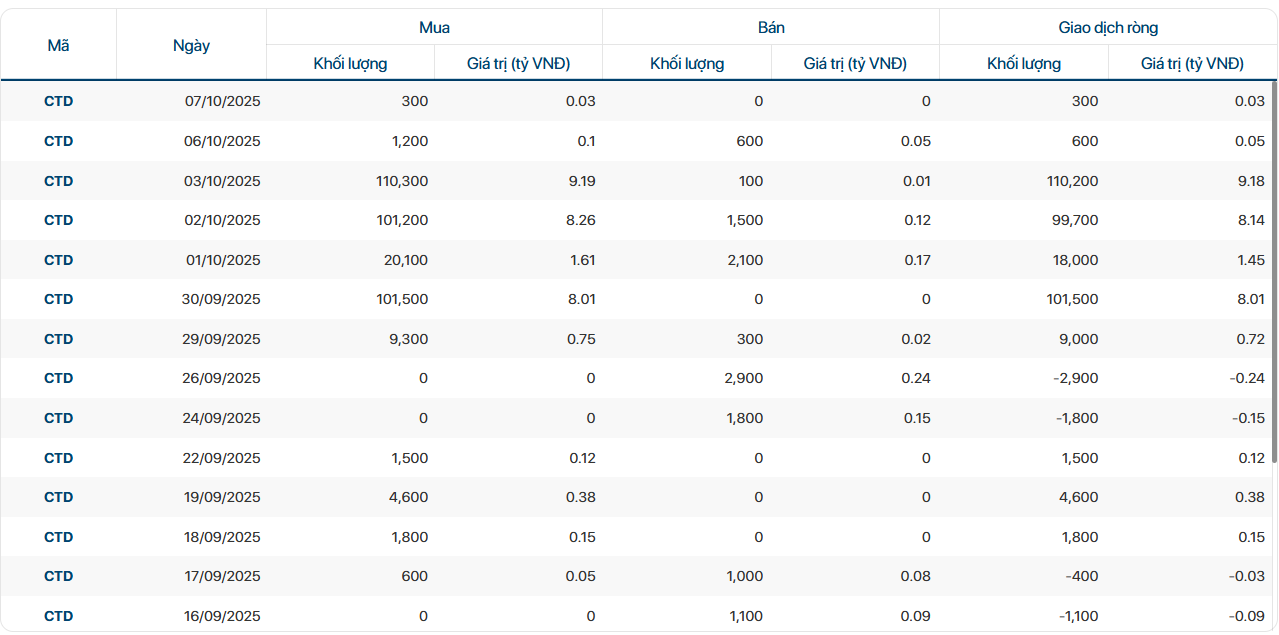
Task: Open the CTD ticker dated 06/10/2025
Action: (59, 141)
